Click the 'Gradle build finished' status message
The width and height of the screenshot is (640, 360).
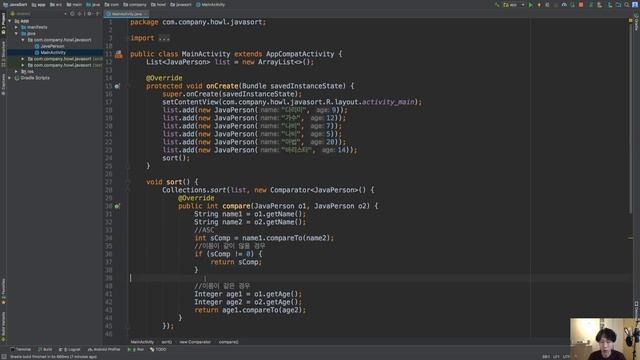click(53, 357)
